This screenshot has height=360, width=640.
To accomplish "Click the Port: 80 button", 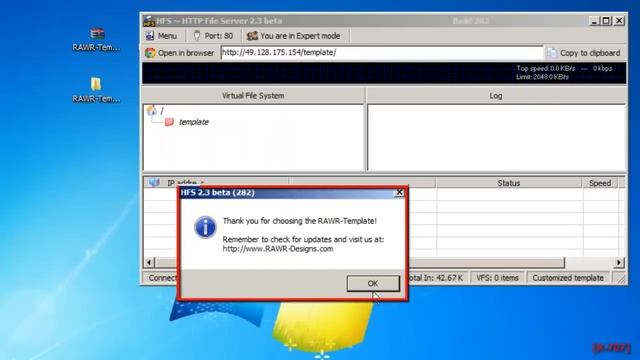I will tap(213, 36).
